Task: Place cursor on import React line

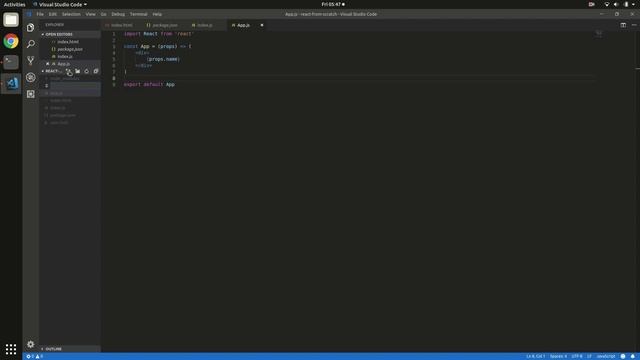Action: click(x=158, y=34)
